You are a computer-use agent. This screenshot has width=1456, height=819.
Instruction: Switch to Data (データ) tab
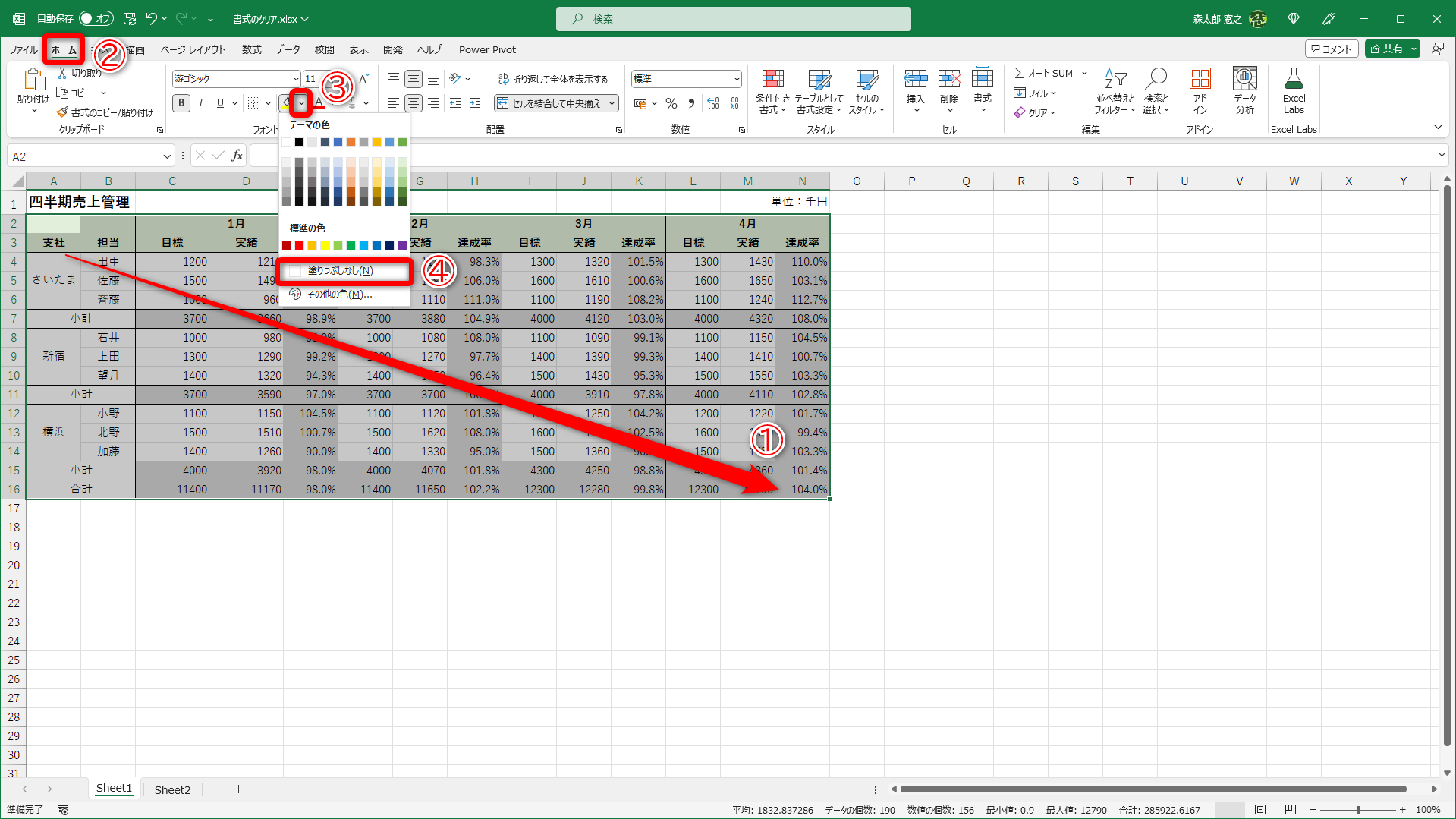coord(288,49)
